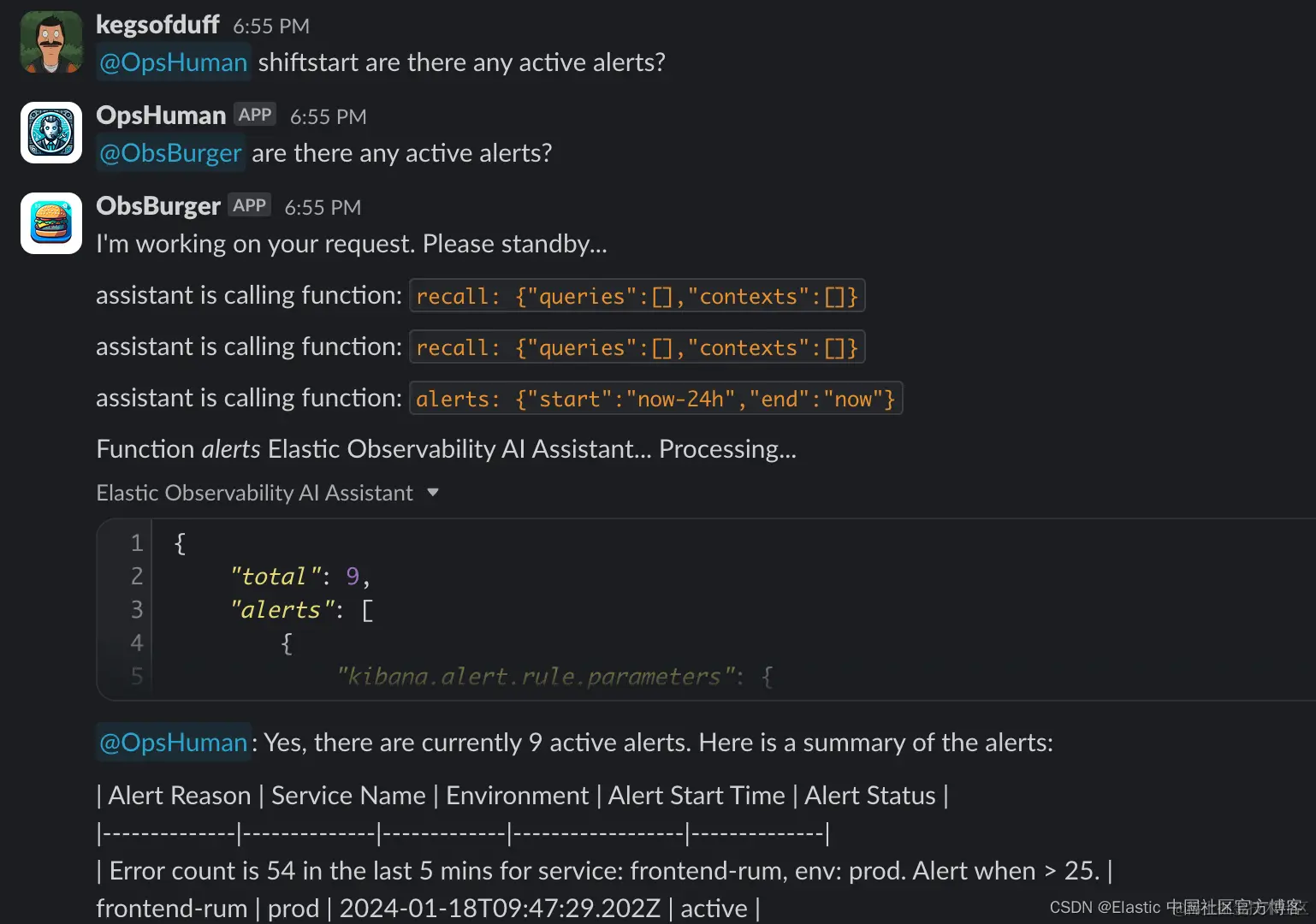Click the ObsBurger burger avatar
Image resolution: width=1316 pixels, height=924 pixels.
[51, 223]
